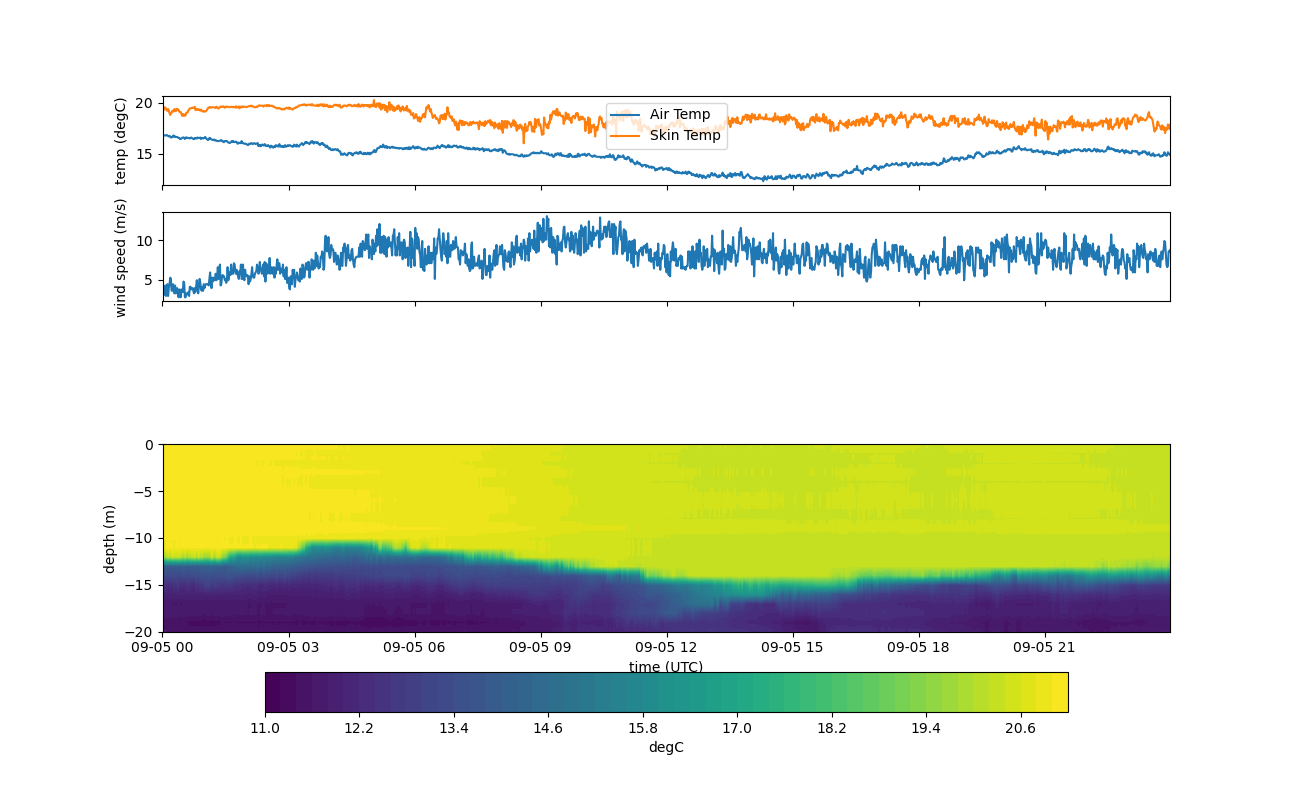The height and width of the screenshot is (800, 1300).
Task: Click the 17.0 colorbar tick label
Action: point(737,729)
